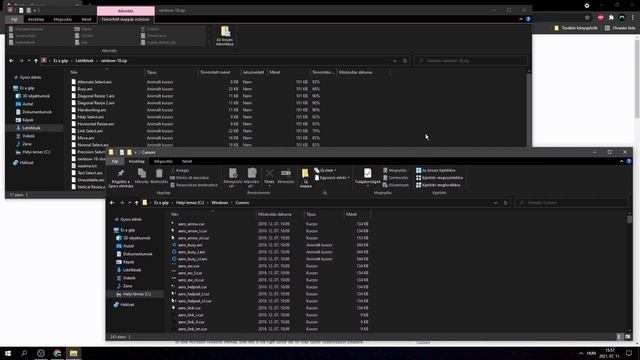Image resolution: width=640 pixels, height=360 pixels.
Task: Click Pin to Quick access in Cursors ribbon
Action: point(120,178)
